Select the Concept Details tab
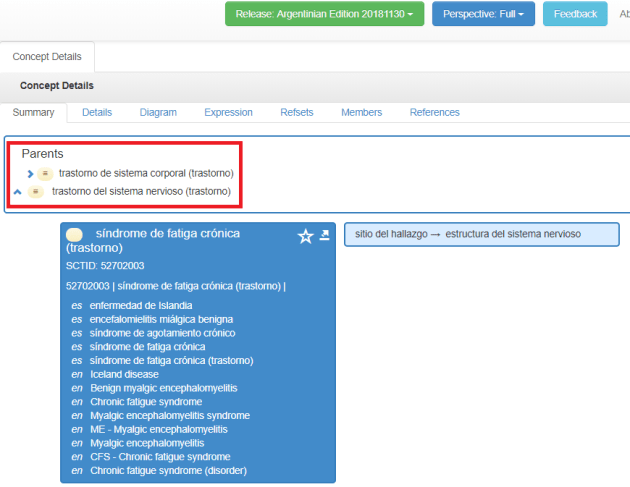This screenshot has height=487, width=630. click(47, 57)
